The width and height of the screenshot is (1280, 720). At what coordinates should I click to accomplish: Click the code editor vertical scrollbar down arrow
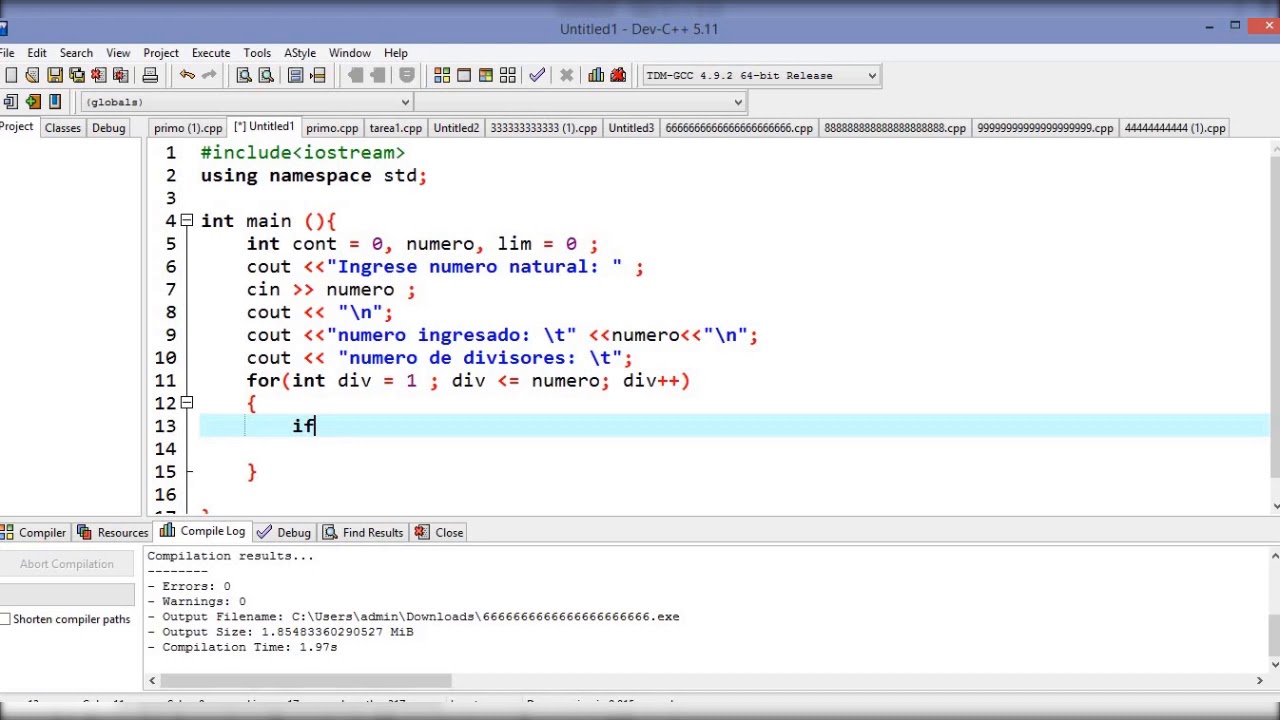click(1275, 505)
